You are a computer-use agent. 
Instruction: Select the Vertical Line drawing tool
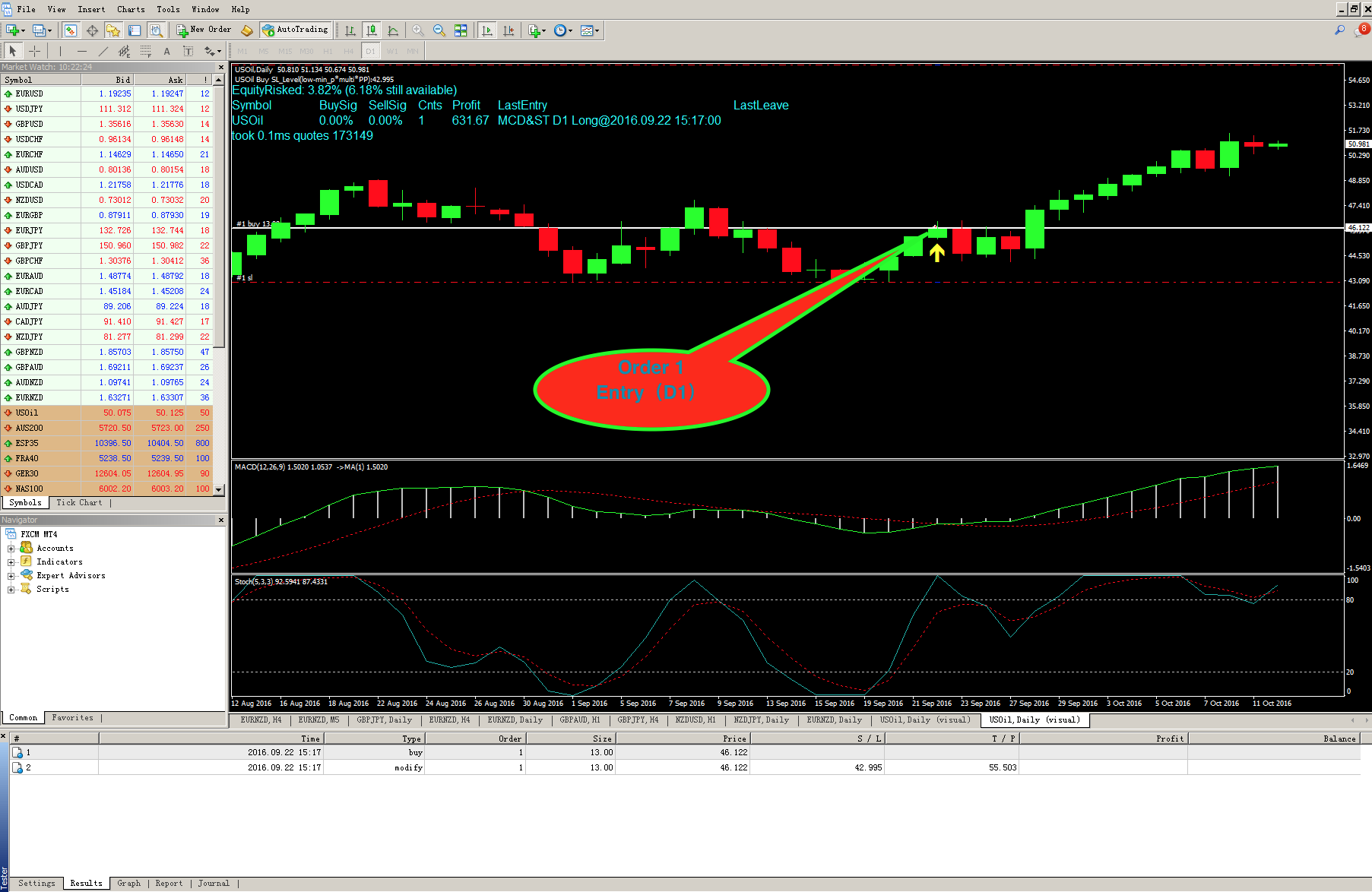59,51
